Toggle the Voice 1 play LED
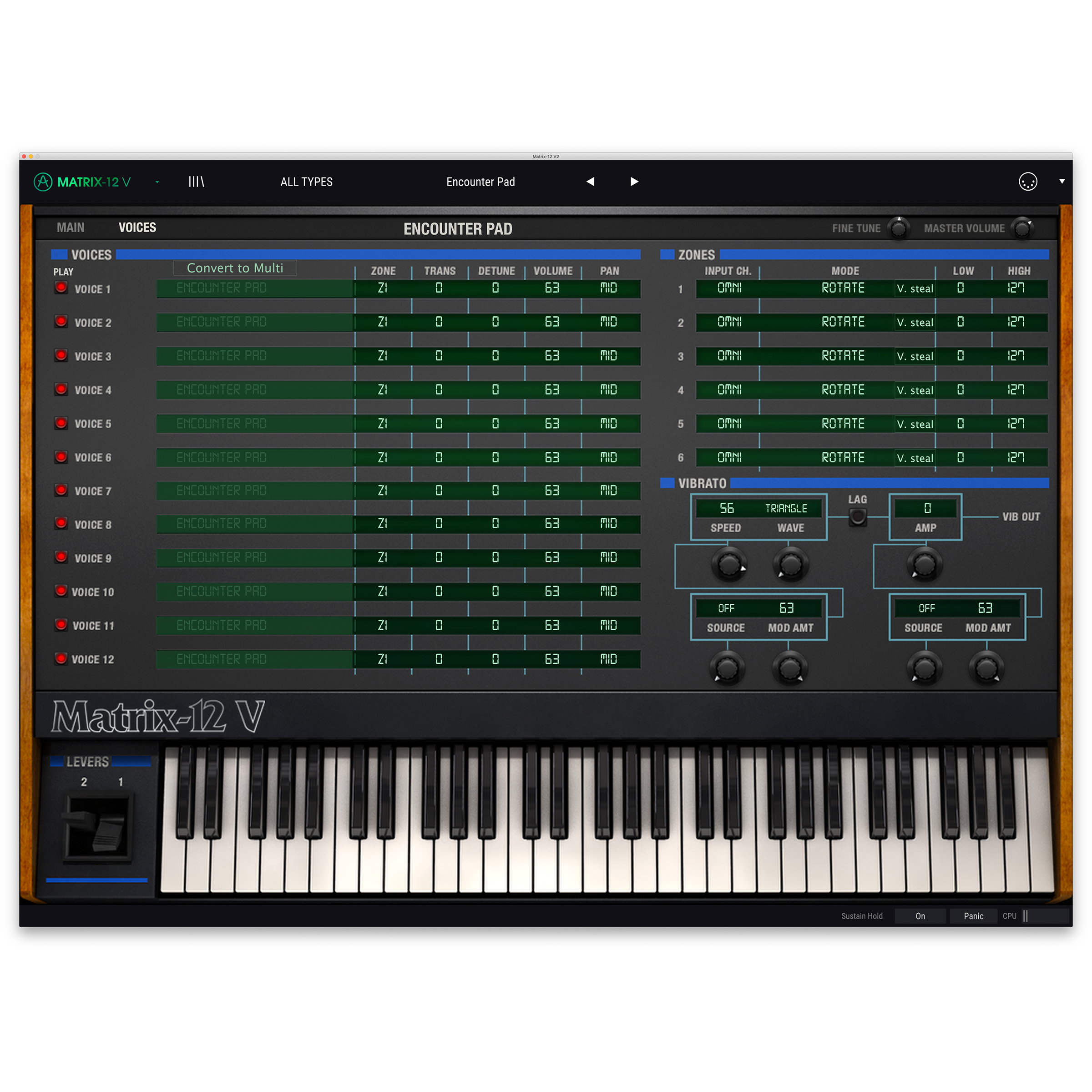1092x1092 pixels. tap(61, 288)
